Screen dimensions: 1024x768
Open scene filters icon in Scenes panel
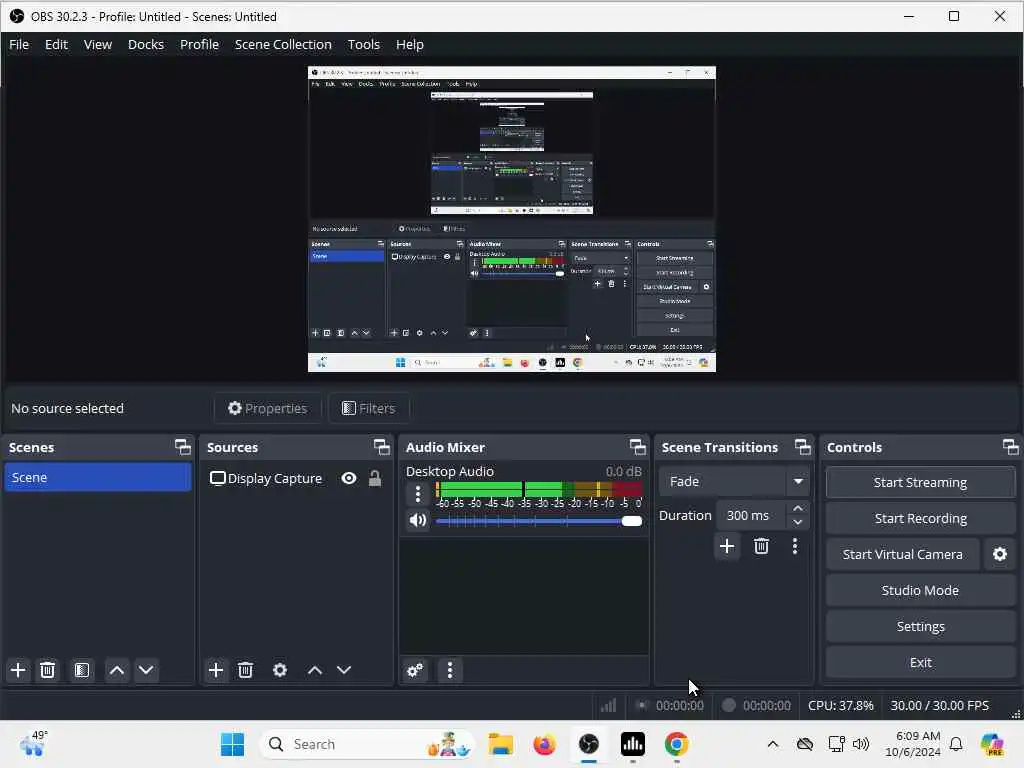click(82, 670)
